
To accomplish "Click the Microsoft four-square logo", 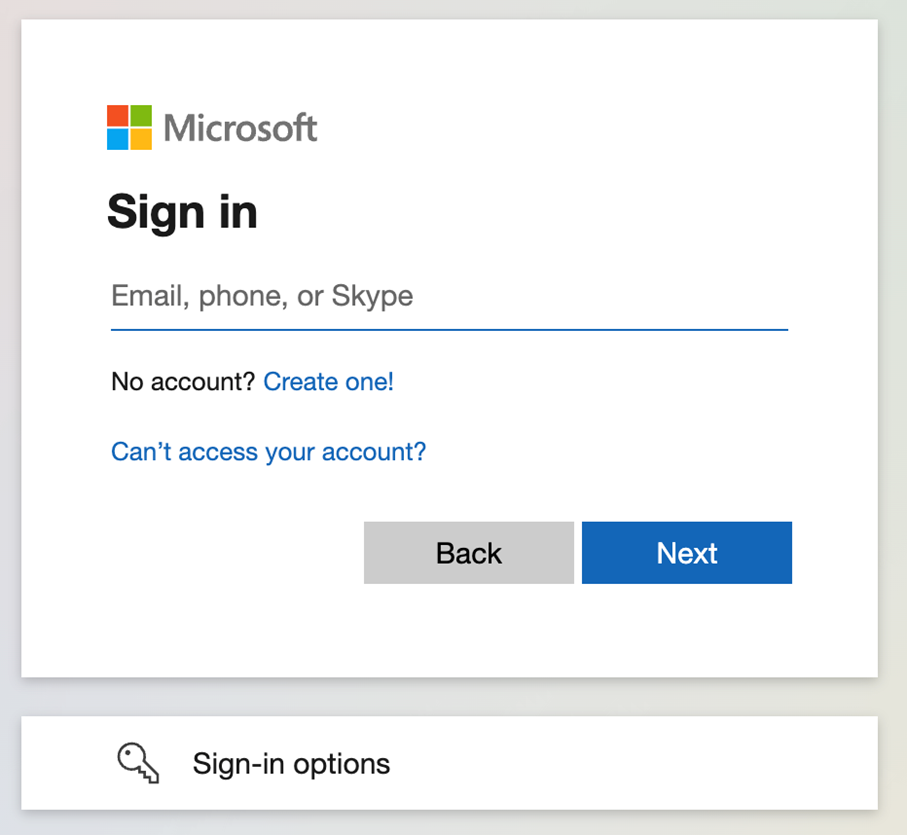I will [130, 127].
